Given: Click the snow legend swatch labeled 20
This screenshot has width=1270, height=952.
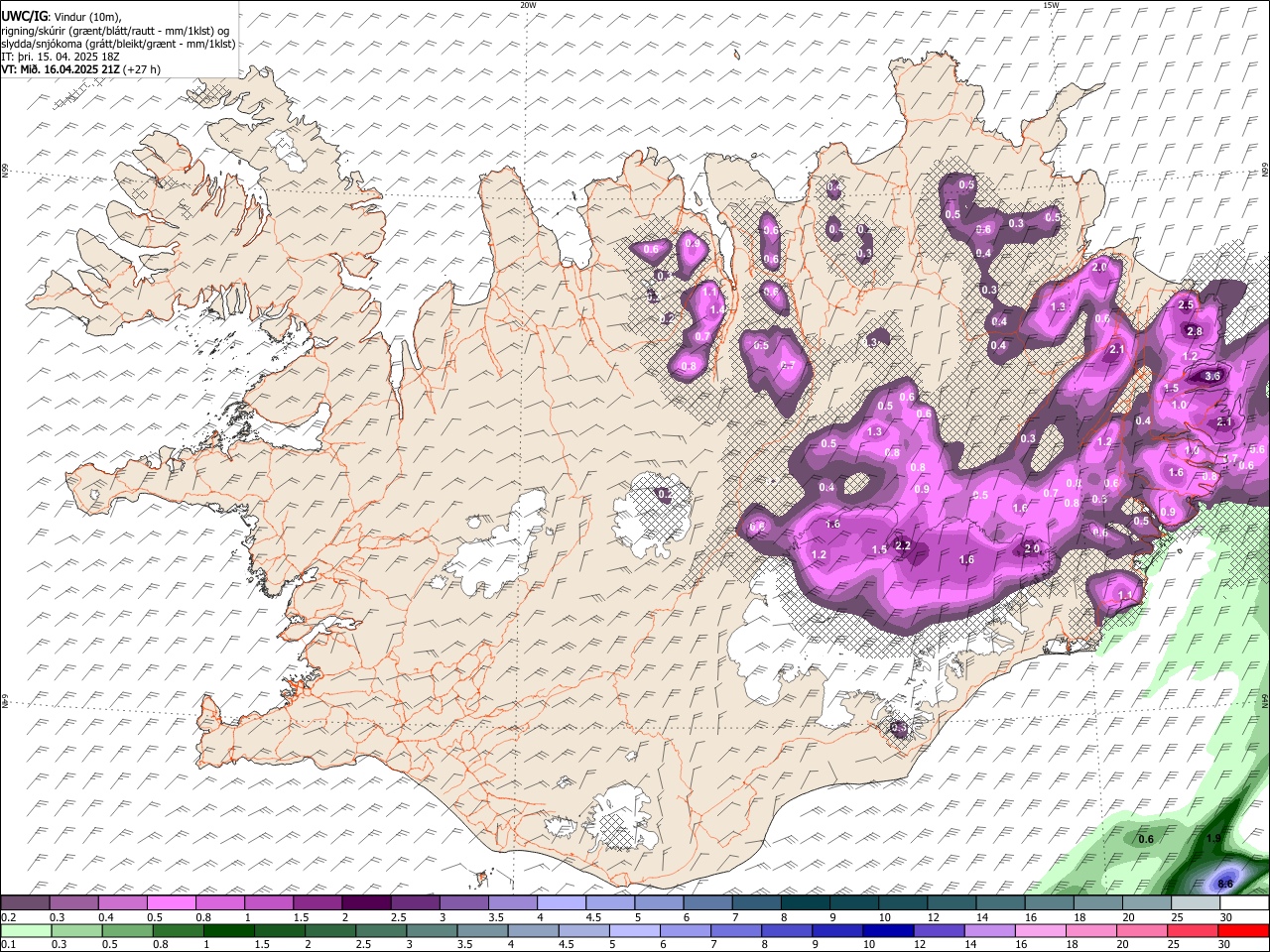Looking at the screenshot, I should click(x=1147, y=902).
